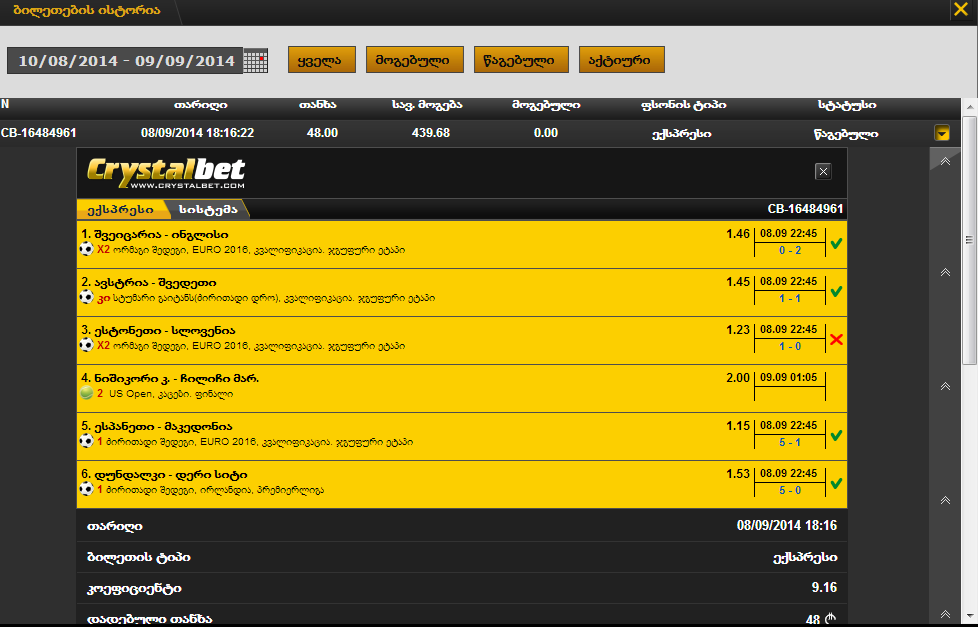Click the bottom double-chevron up arrow
Image resolution: width=978 pixels, height=627 pixels.
click(946, 614)
